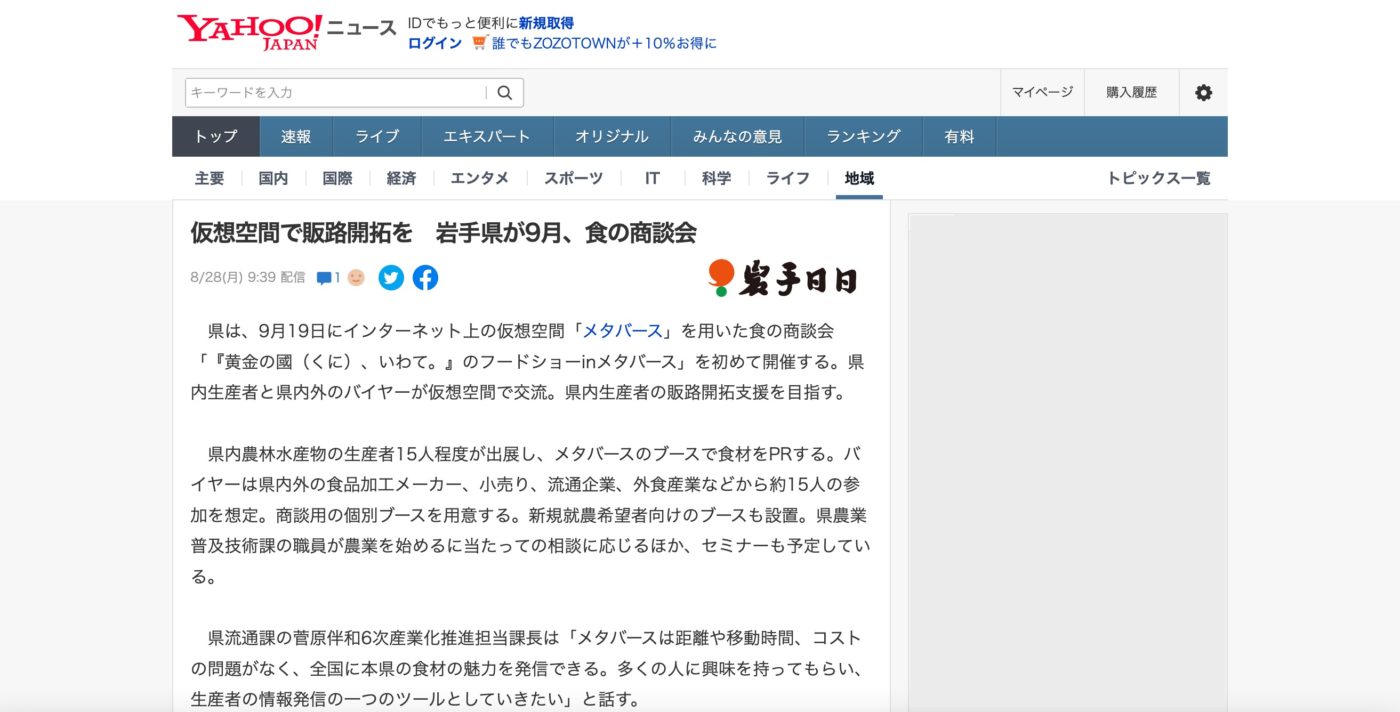Open the みんなの意見 tab
Screen dimensions: 1400x712
[738, 137]
